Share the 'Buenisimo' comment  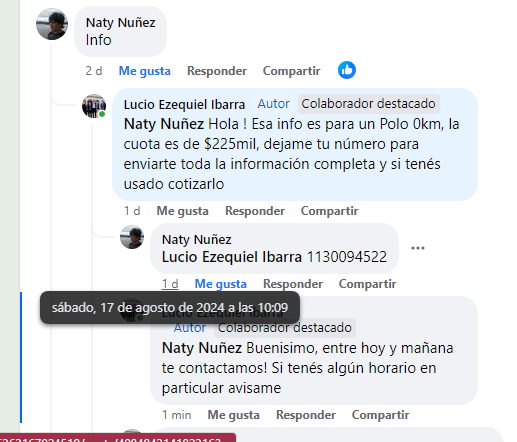[x=380, y=415]
